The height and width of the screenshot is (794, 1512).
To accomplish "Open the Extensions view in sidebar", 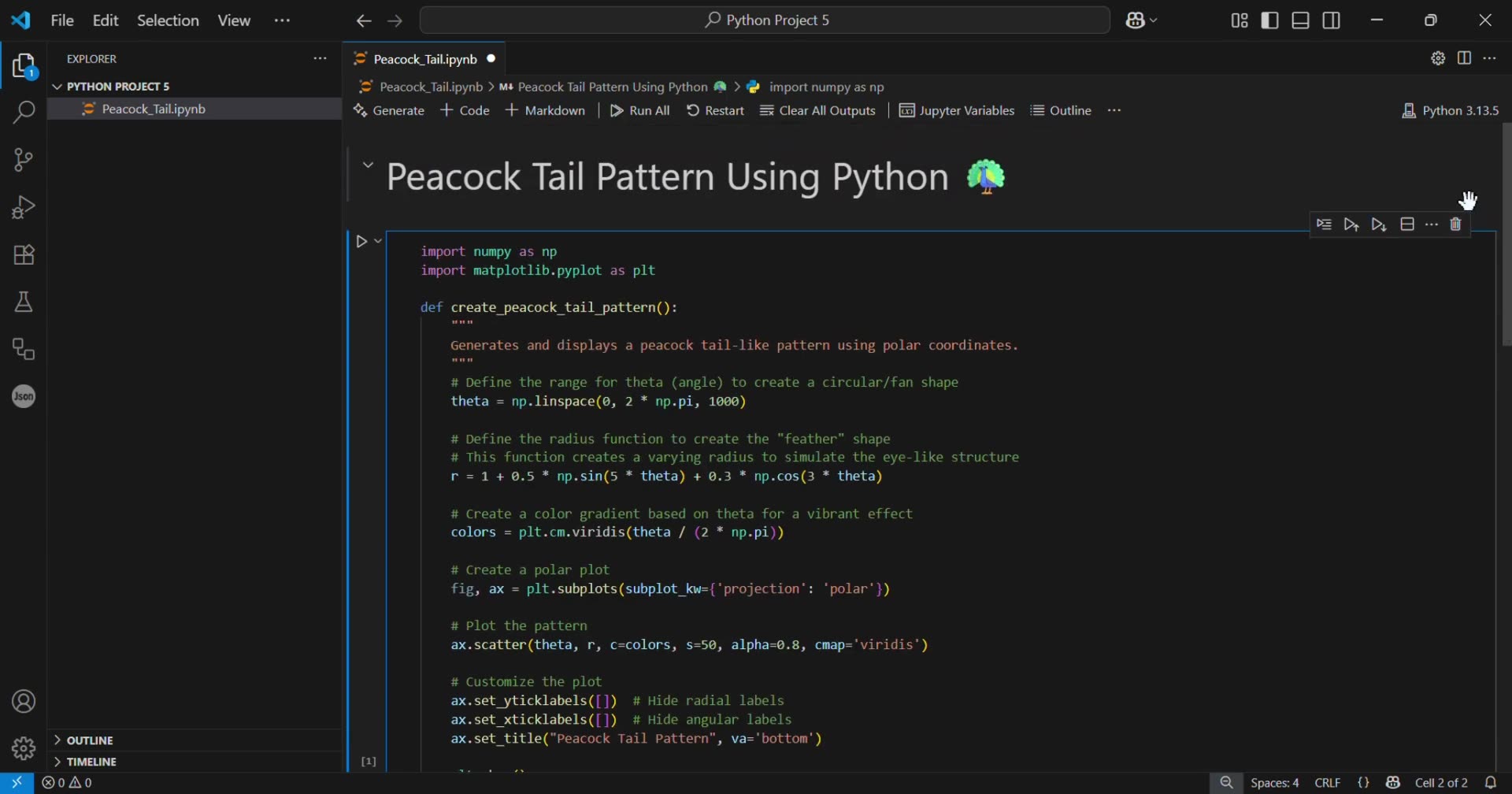I will (x=24, y=254).
